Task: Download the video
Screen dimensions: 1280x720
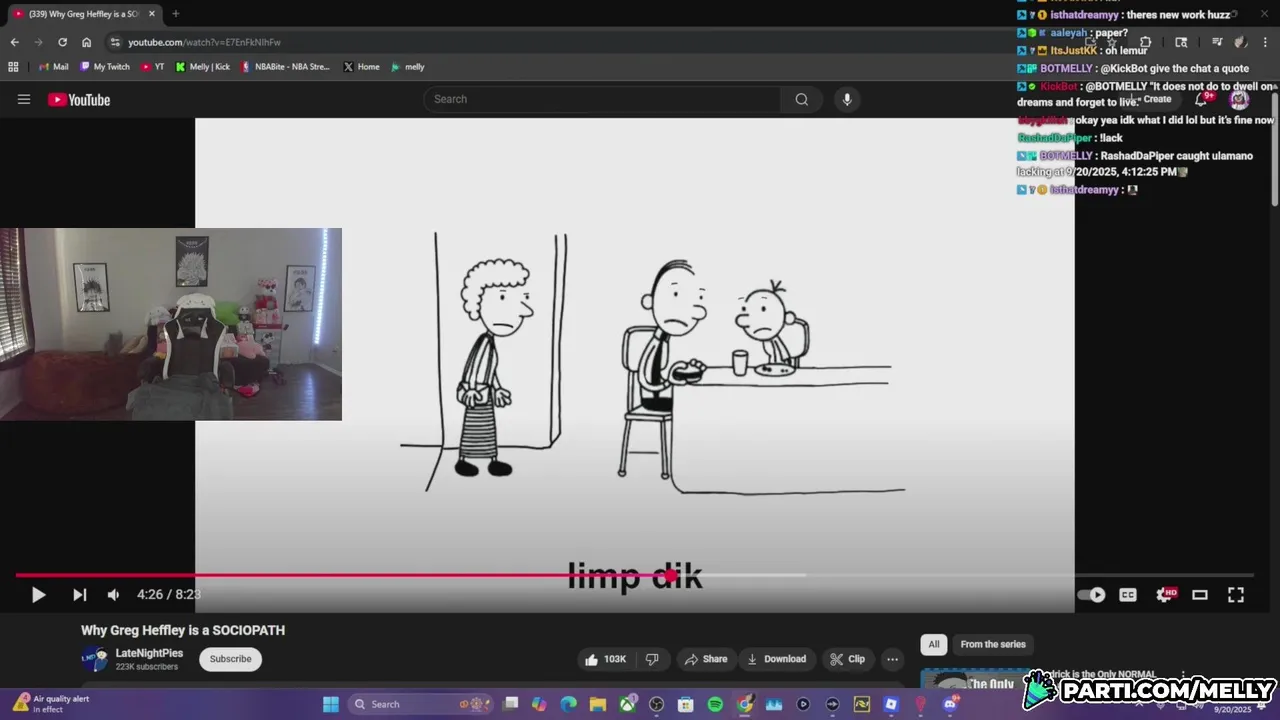Action: click(777, 659)
